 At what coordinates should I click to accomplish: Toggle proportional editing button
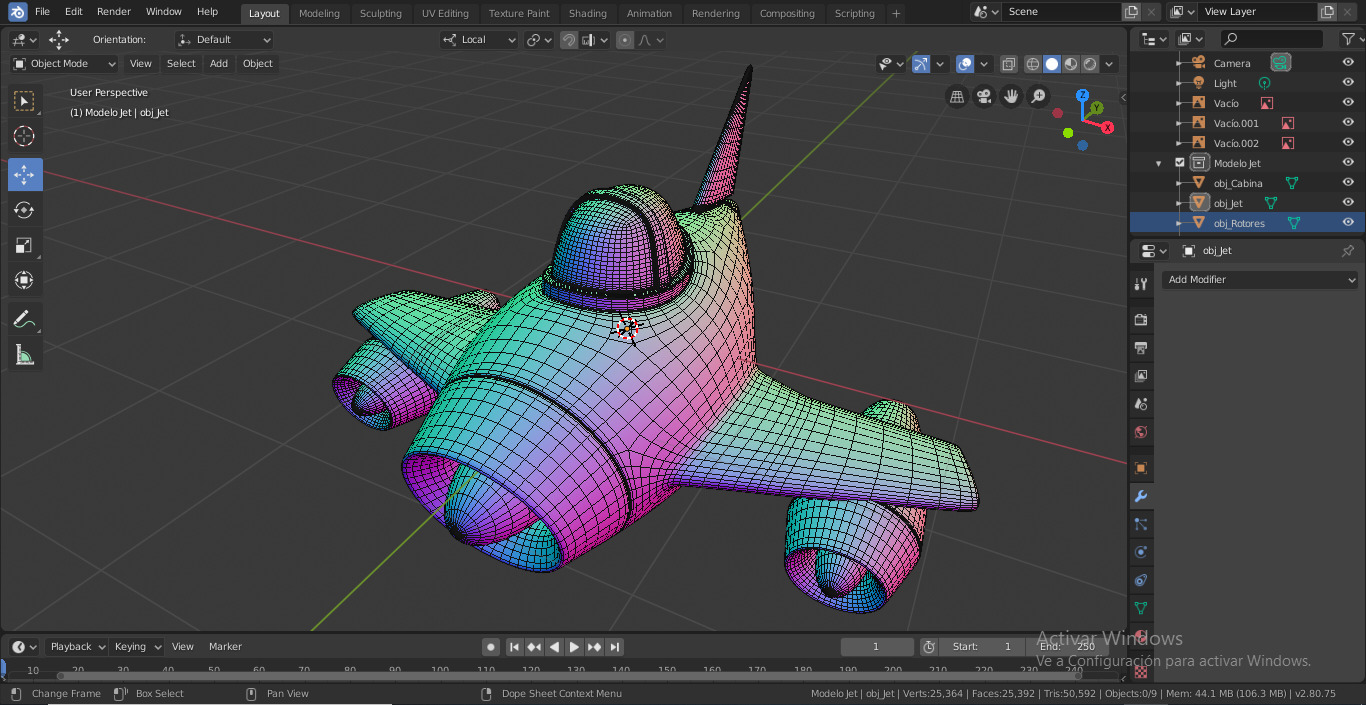(625, 40)
